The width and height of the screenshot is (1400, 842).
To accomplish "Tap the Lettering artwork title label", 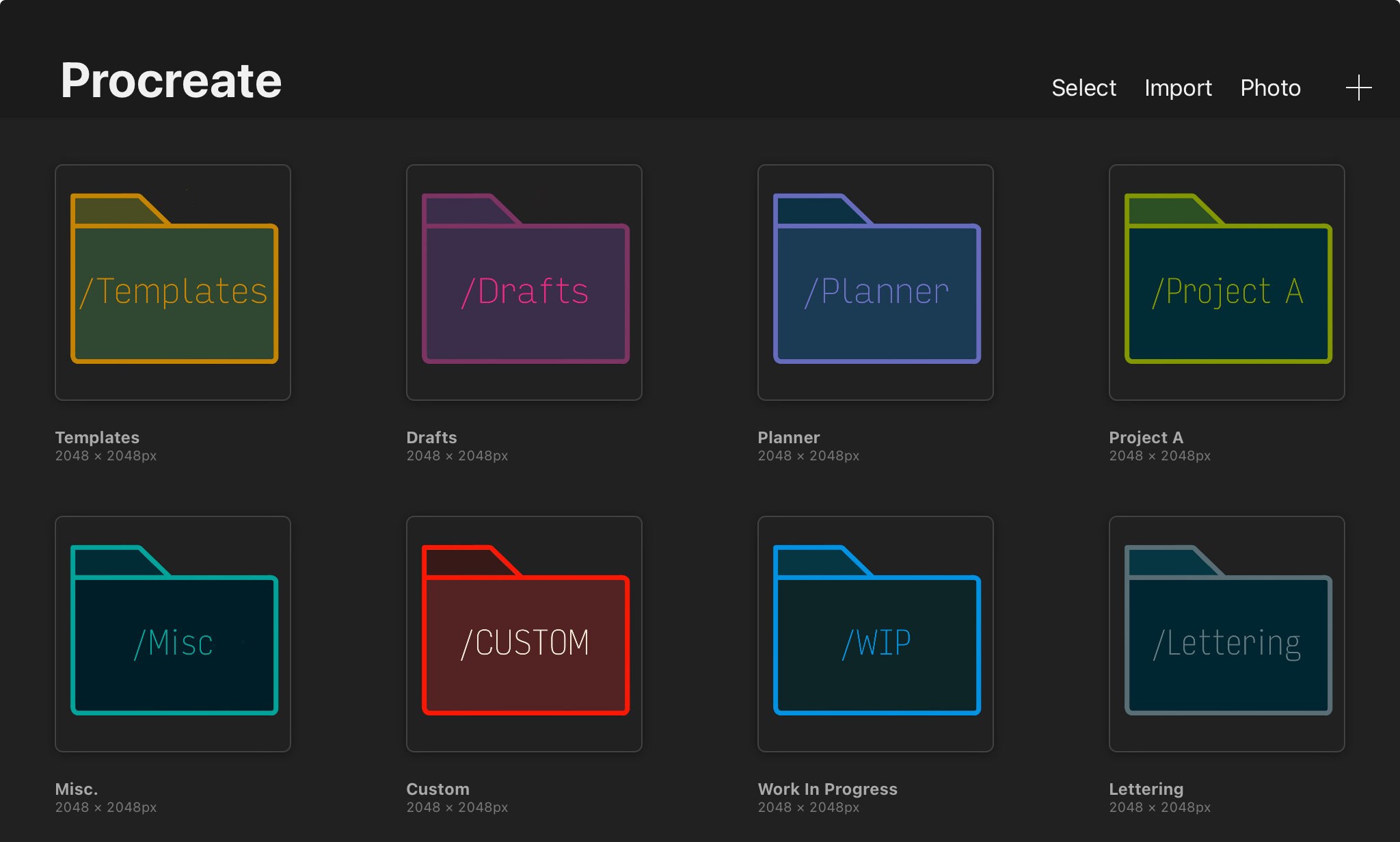I will point(1146,789).
